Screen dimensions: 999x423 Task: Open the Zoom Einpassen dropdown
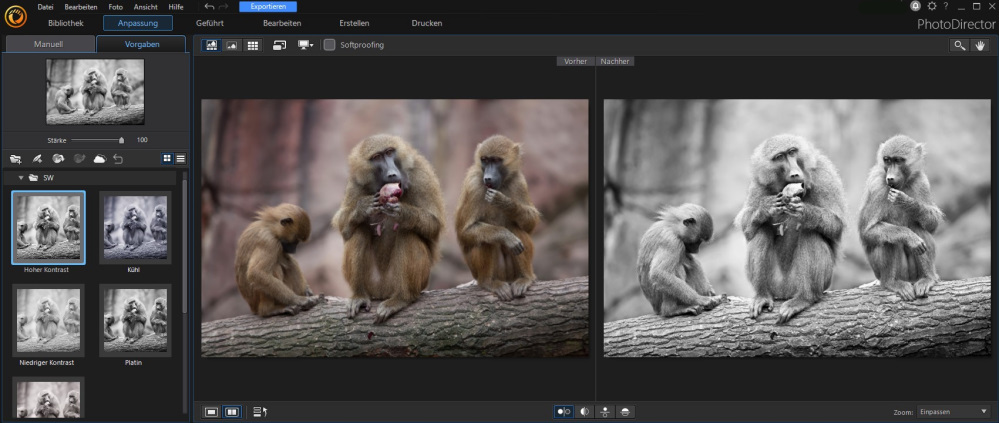click(x=955, y=411)
